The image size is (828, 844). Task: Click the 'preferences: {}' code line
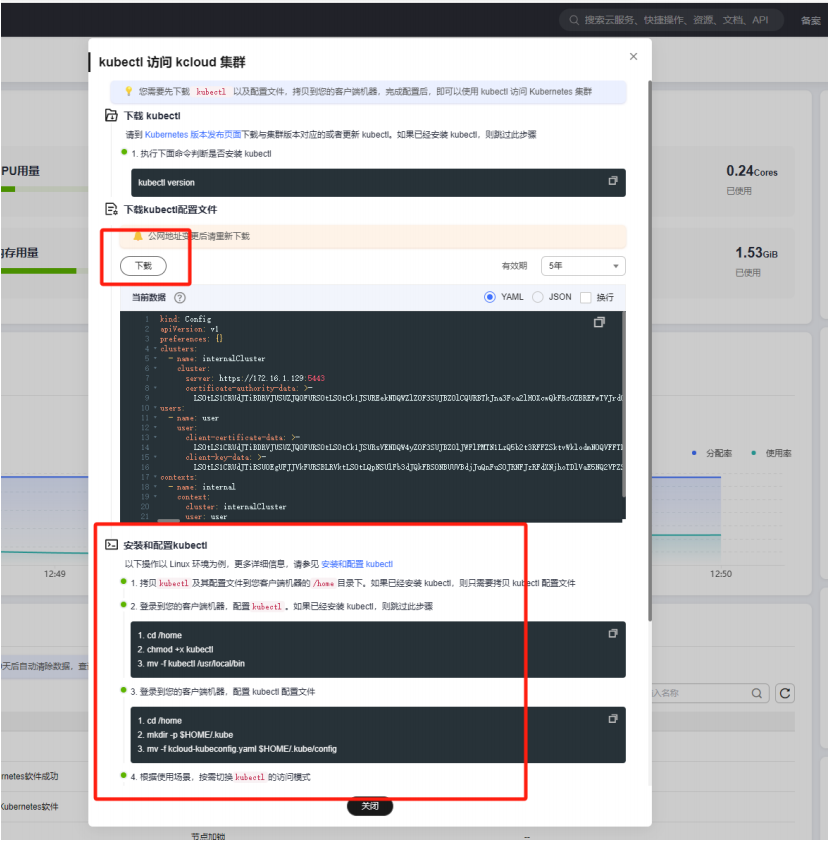pyautogui.click(x=191, y=339)
